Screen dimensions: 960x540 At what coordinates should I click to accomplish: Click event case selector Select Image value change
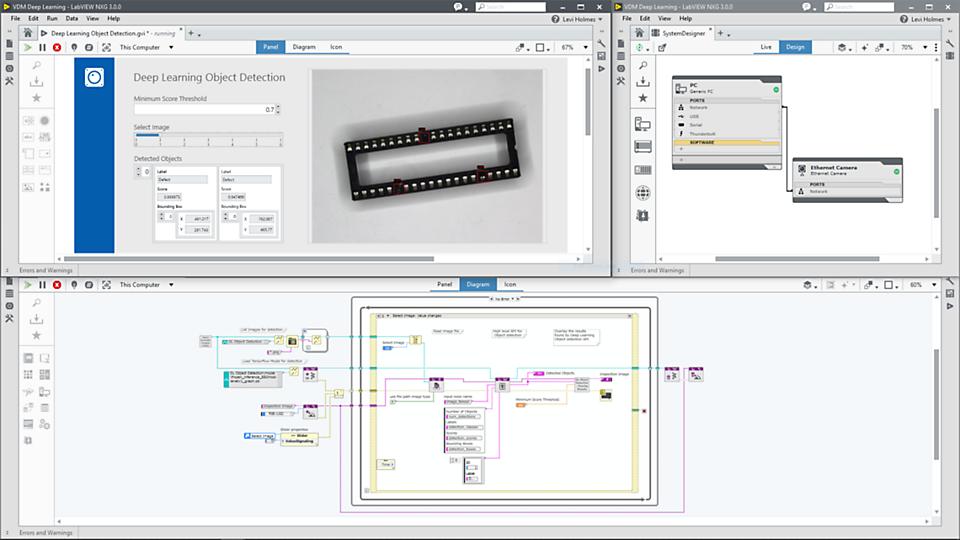[502, 316]
